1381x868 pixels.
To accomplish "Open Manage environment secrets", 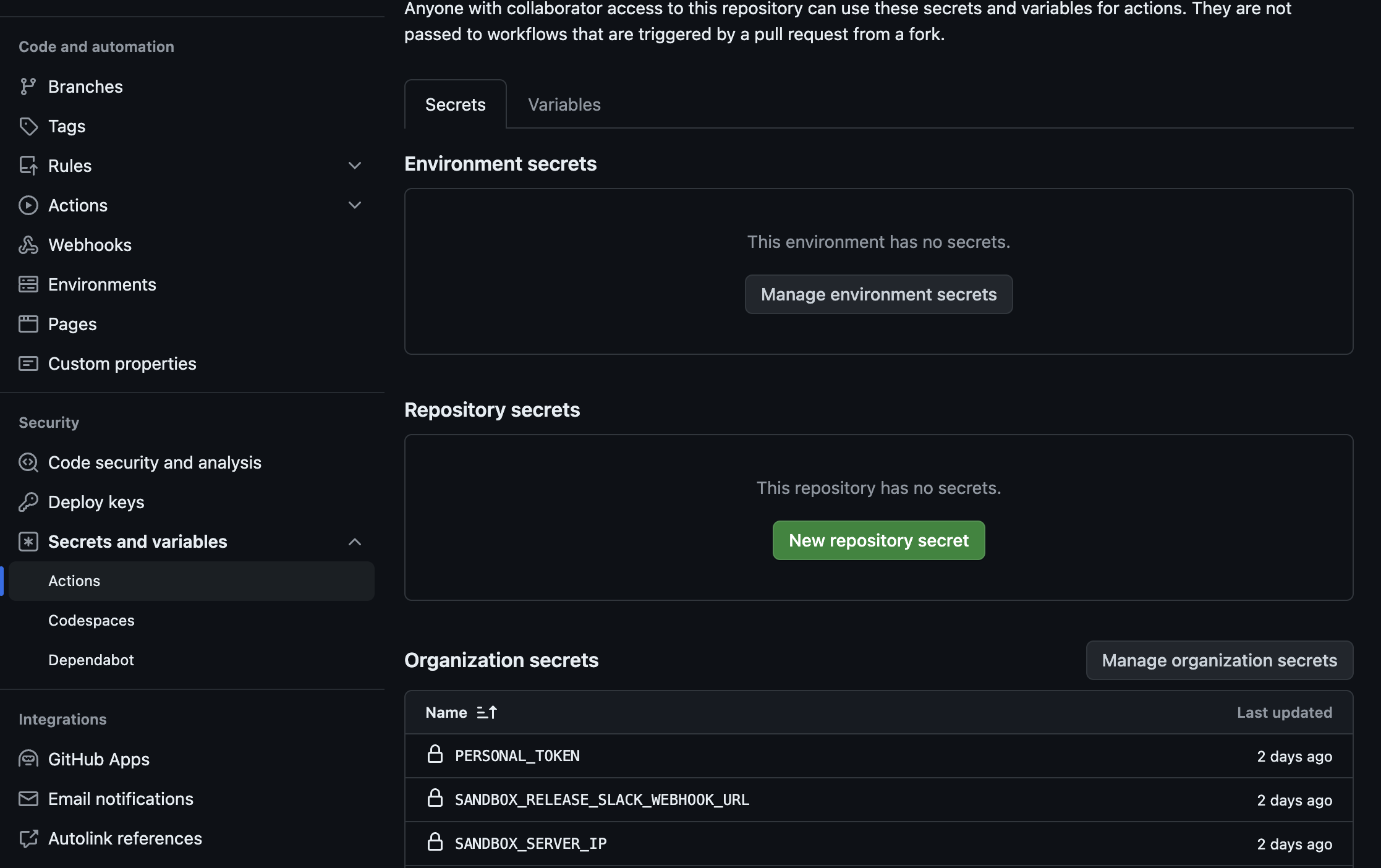I will tap(878, 294).
